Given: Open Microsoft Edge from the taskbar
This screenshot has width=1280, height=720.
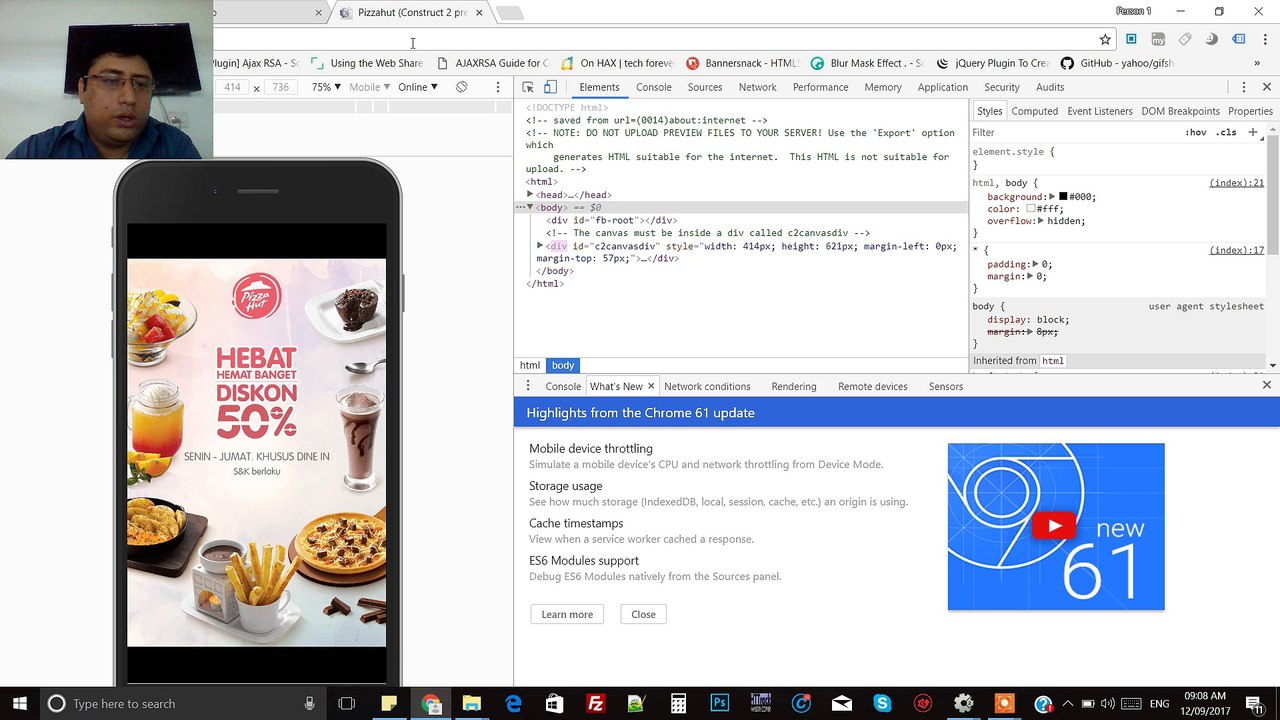Looking at the screenshot, I should point(513,704).
